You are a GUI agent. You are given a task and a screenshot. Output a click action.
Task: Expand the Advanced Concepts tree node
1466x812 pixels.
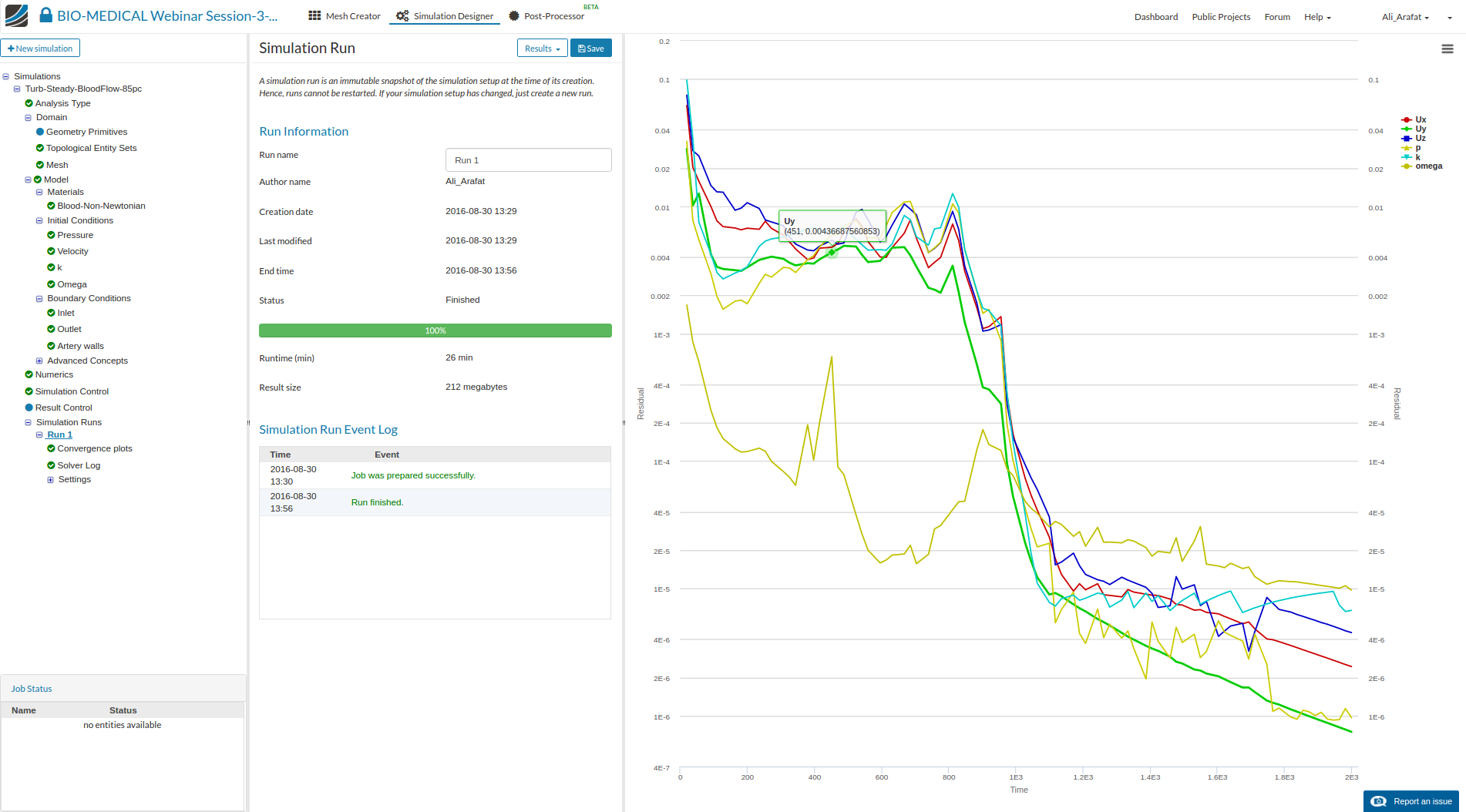click(39, 361)
